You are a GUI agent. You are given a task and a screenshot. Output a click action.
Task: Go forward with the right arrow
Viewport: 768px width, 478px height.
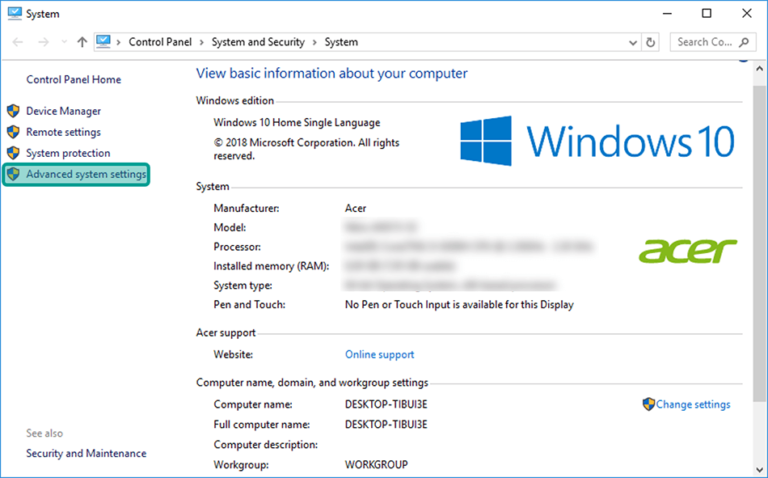(x=44, y=42)
